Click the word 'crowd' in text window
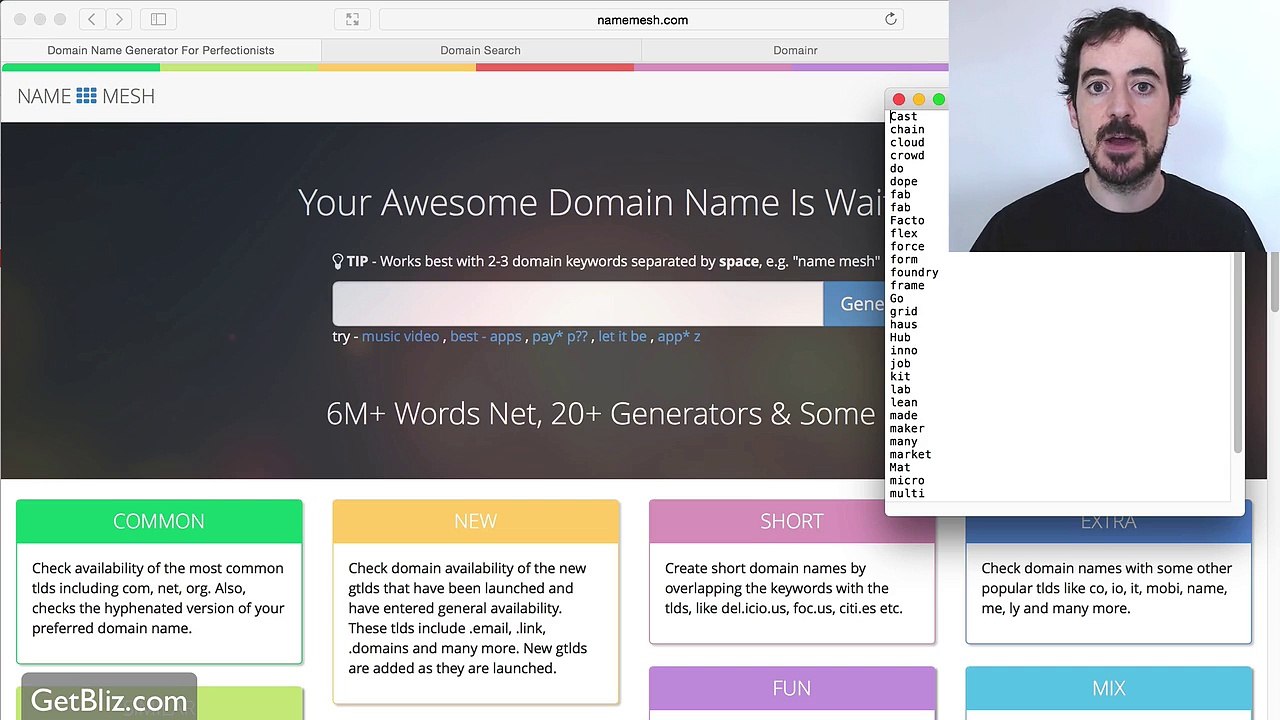 pyautogui.click(x=907, y=155)
